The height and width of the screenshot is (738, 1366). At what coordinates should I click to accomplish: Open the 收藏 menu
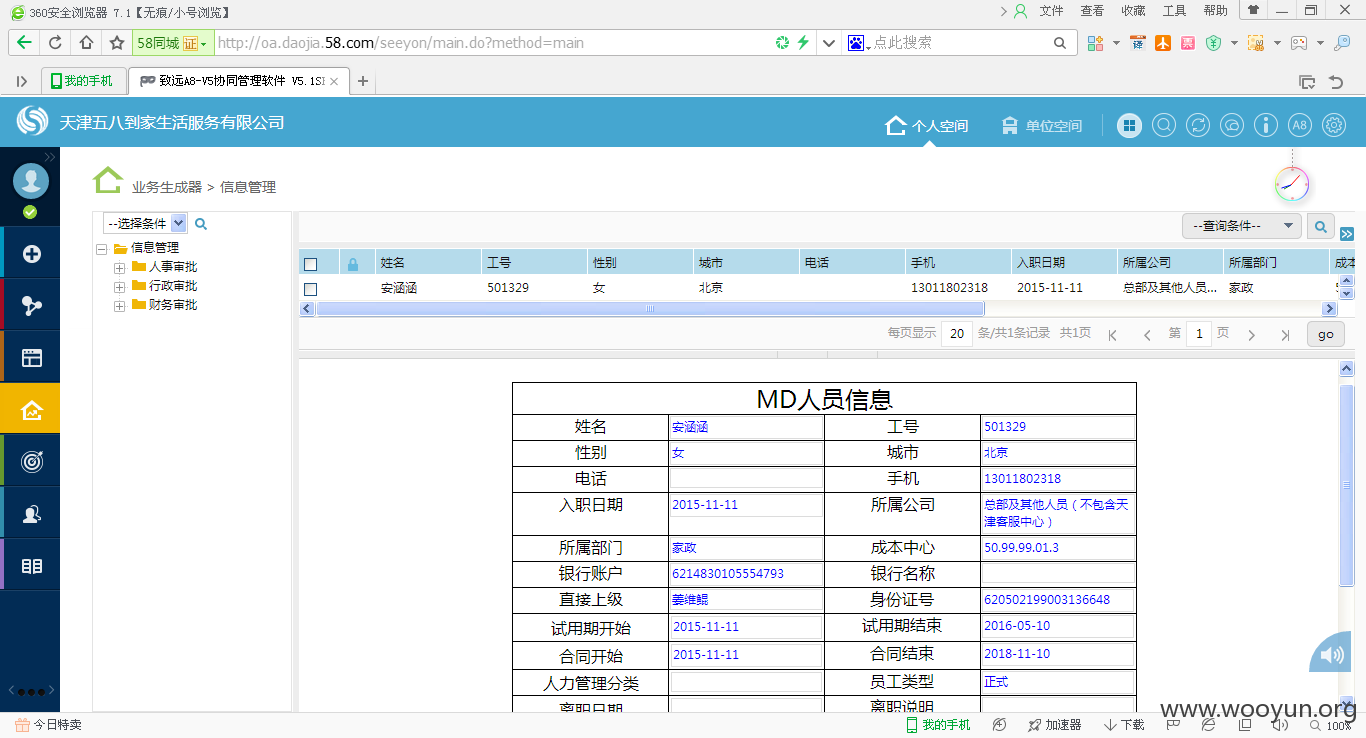[x=1133, y=11]
